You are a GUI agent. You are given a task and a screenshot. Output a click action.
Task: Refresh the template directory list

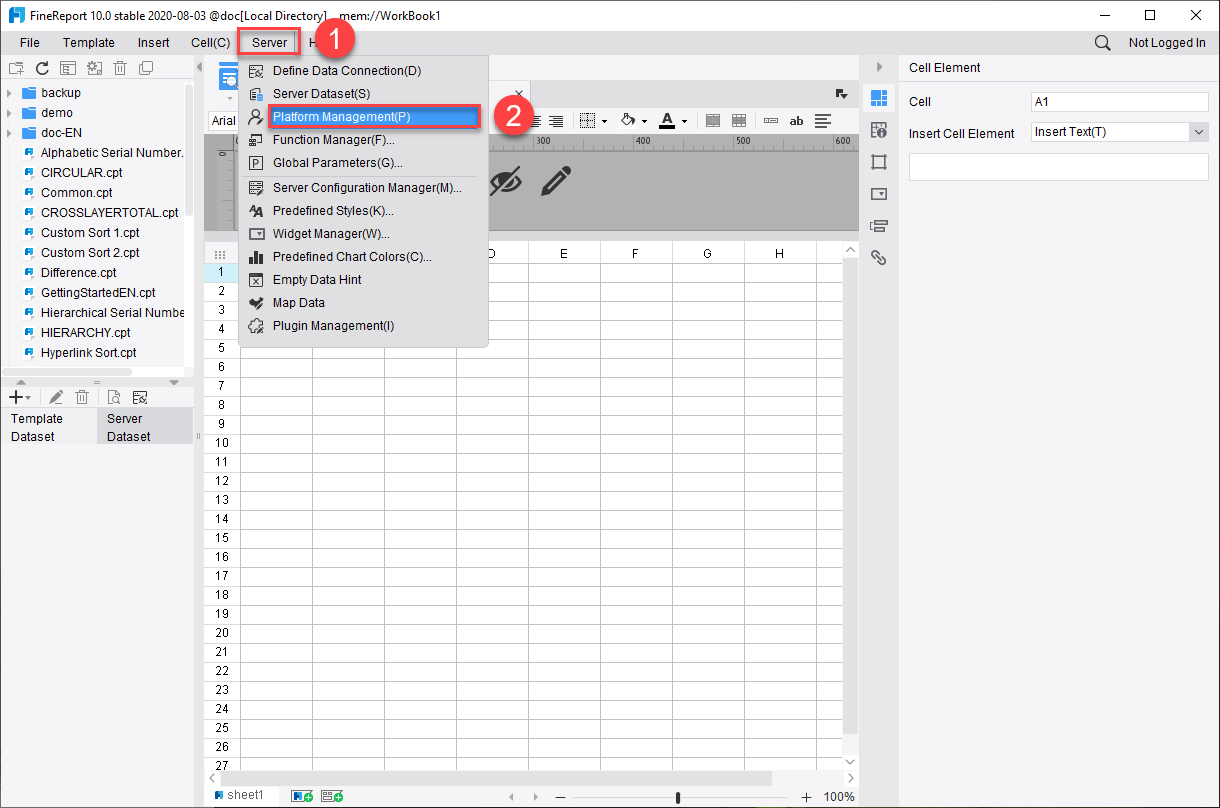tap(41, 66)
